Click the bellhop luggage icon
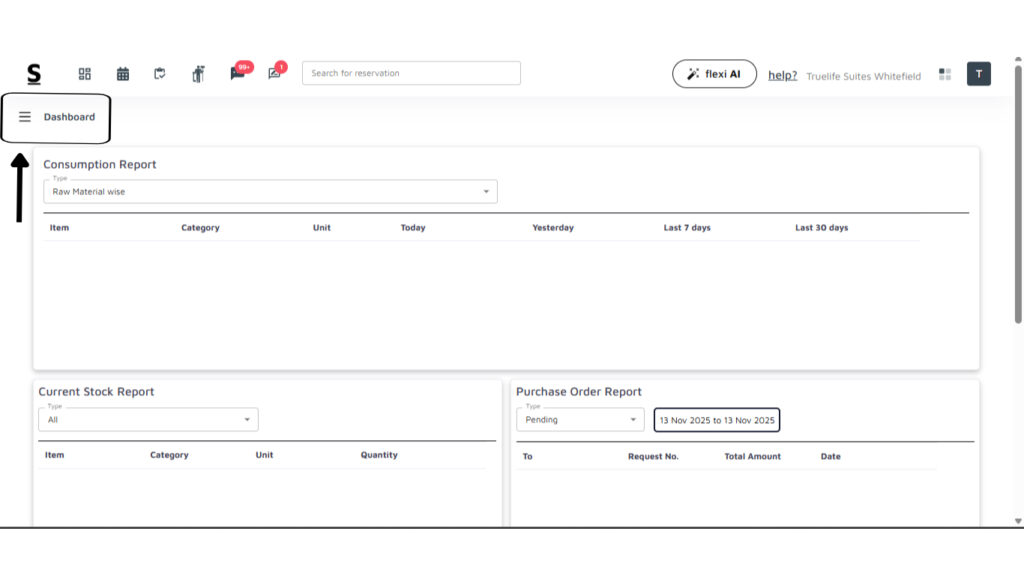 click(198, 74)
